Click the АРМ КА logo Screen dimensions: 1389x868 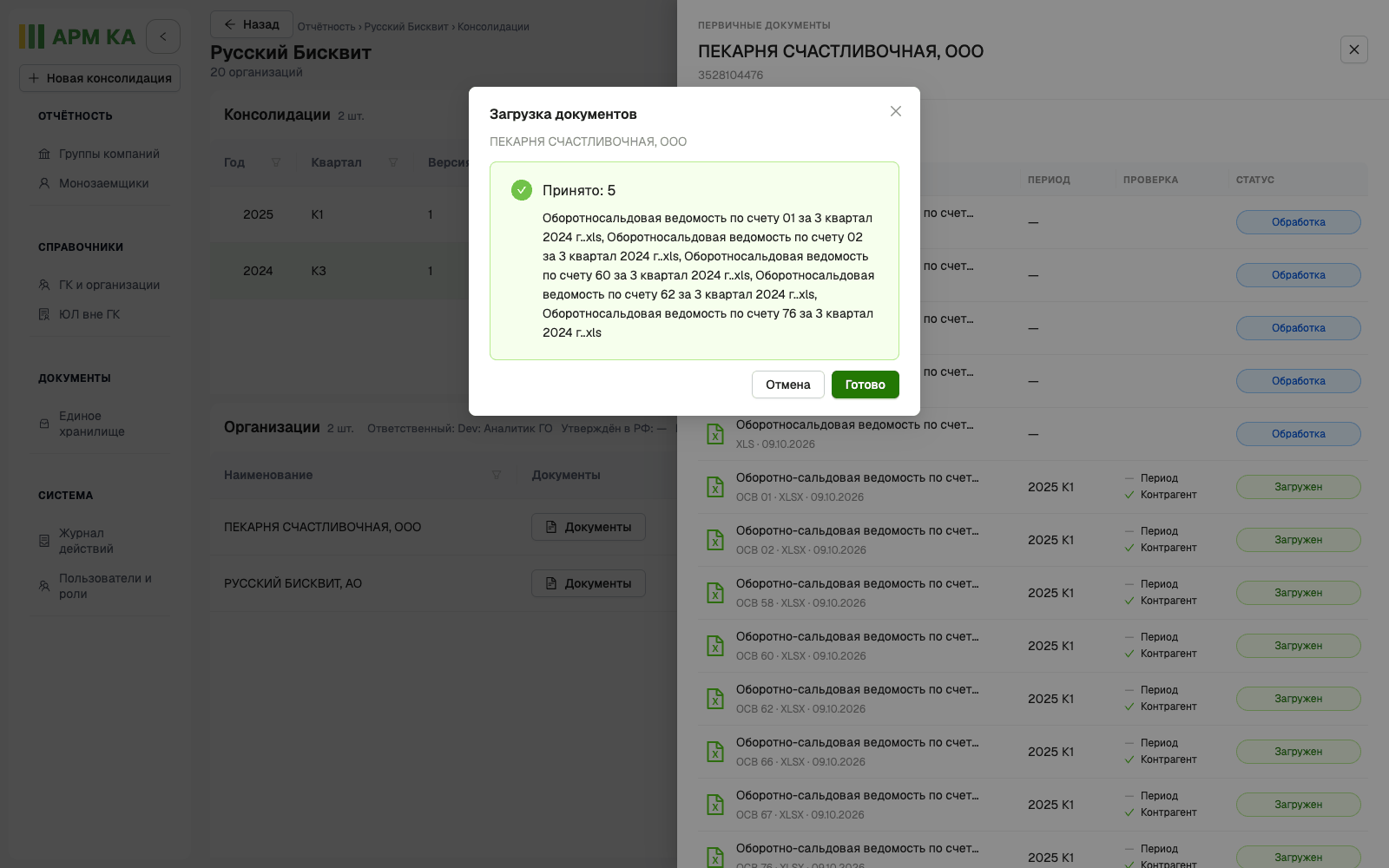pyautogui.click(x=77, y=36)
